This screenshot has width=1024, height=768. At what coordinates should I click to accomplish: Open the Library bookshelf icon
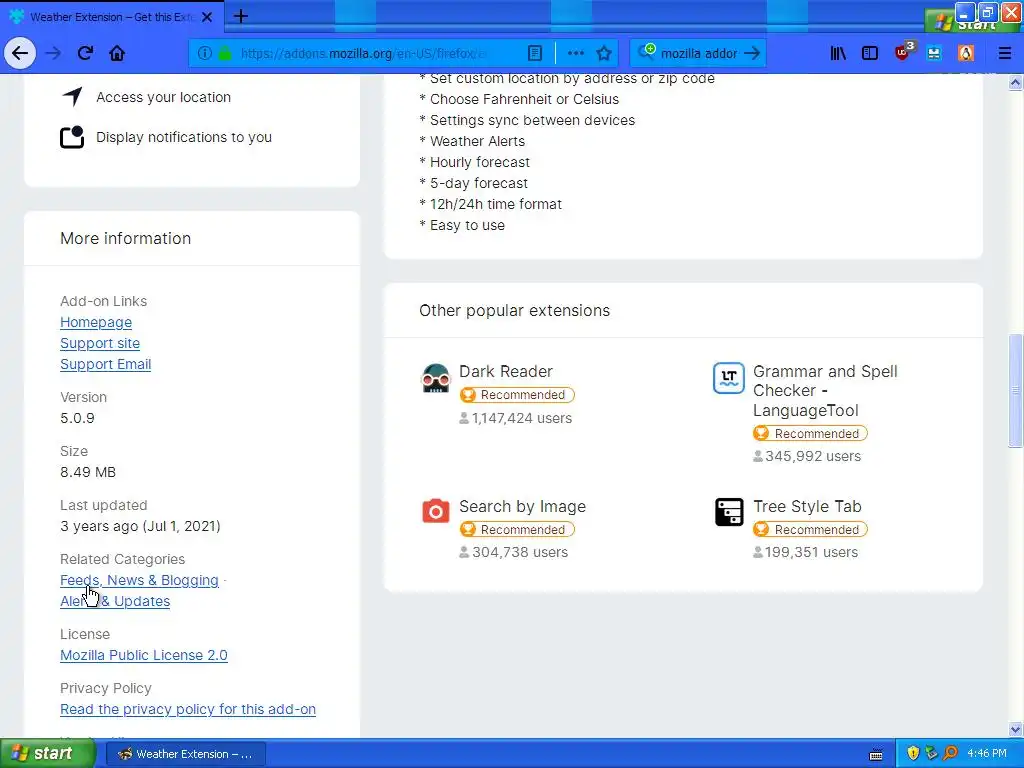838,53
